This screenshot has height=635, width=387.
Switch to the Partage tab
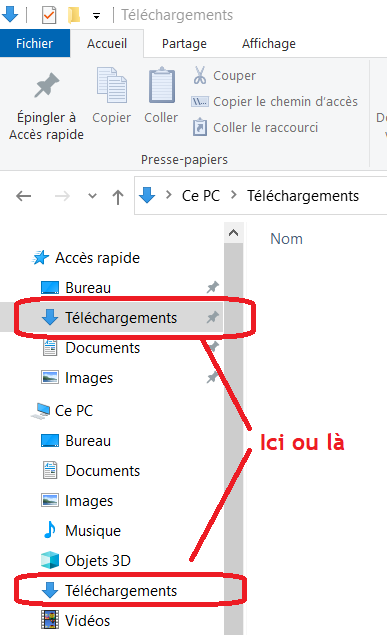(184, 43)
